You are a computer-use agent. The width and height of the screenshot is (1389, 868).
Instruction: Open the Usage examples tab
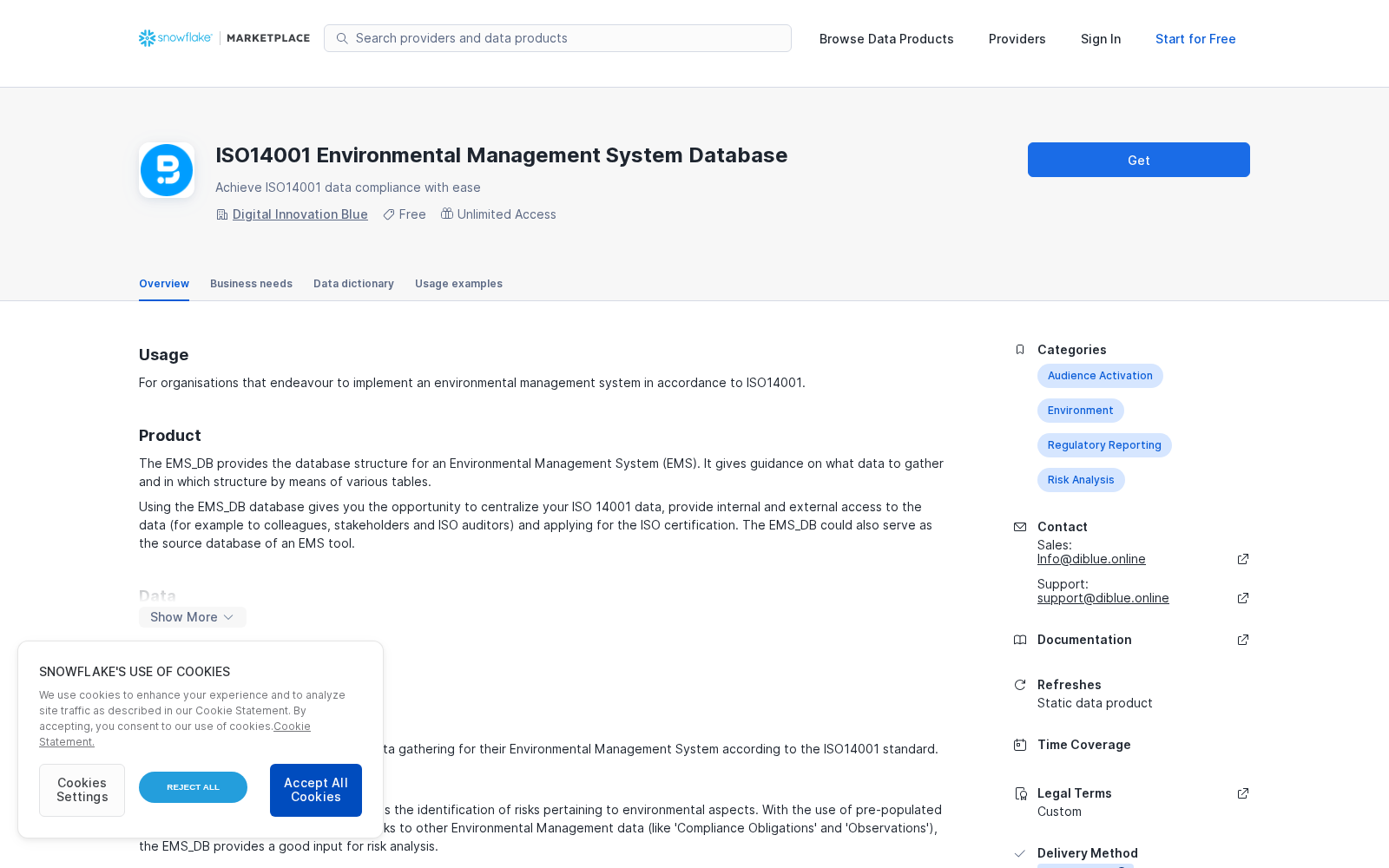458,284
